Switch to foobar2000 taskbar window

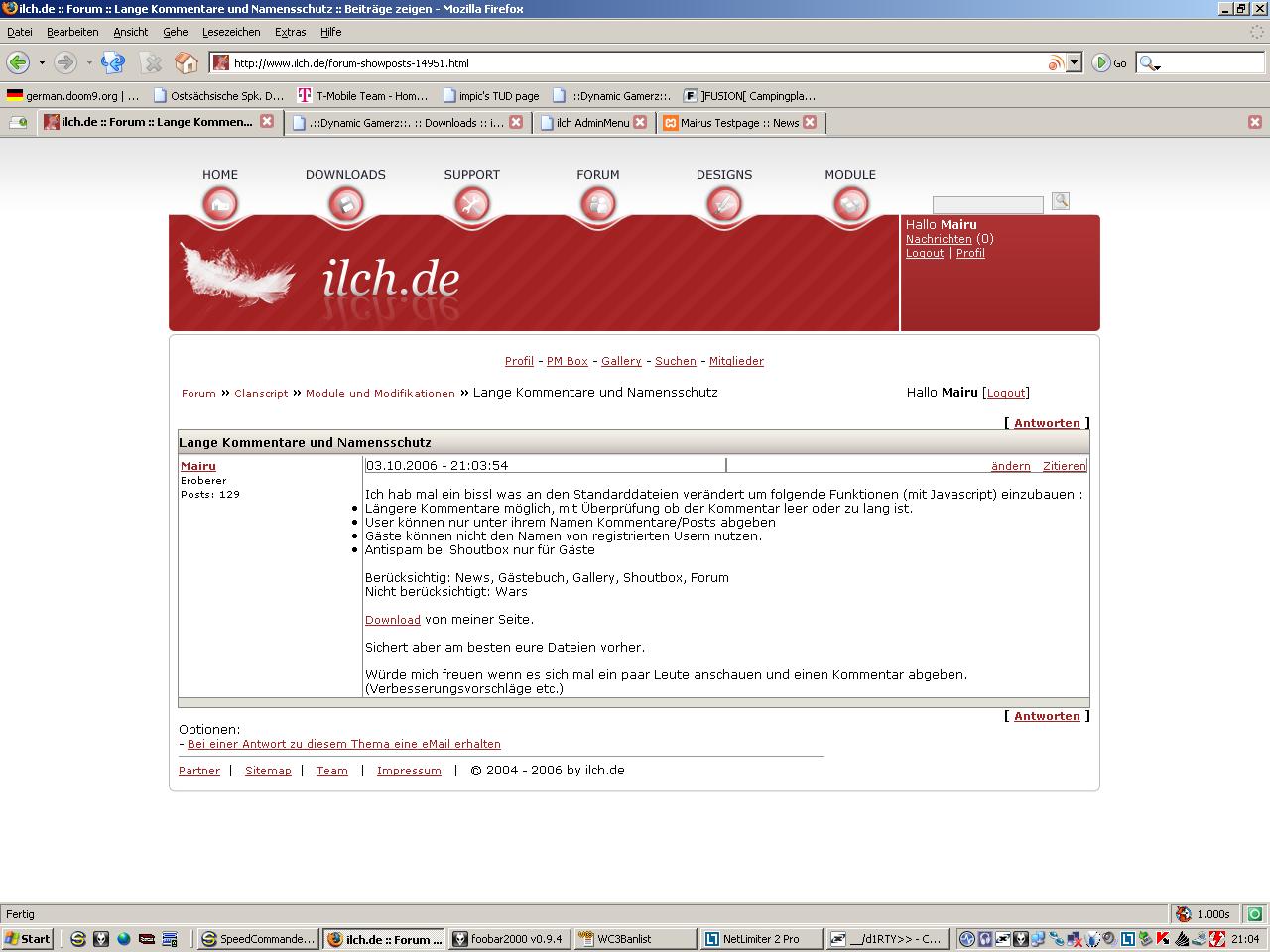[x=509, y=939]
